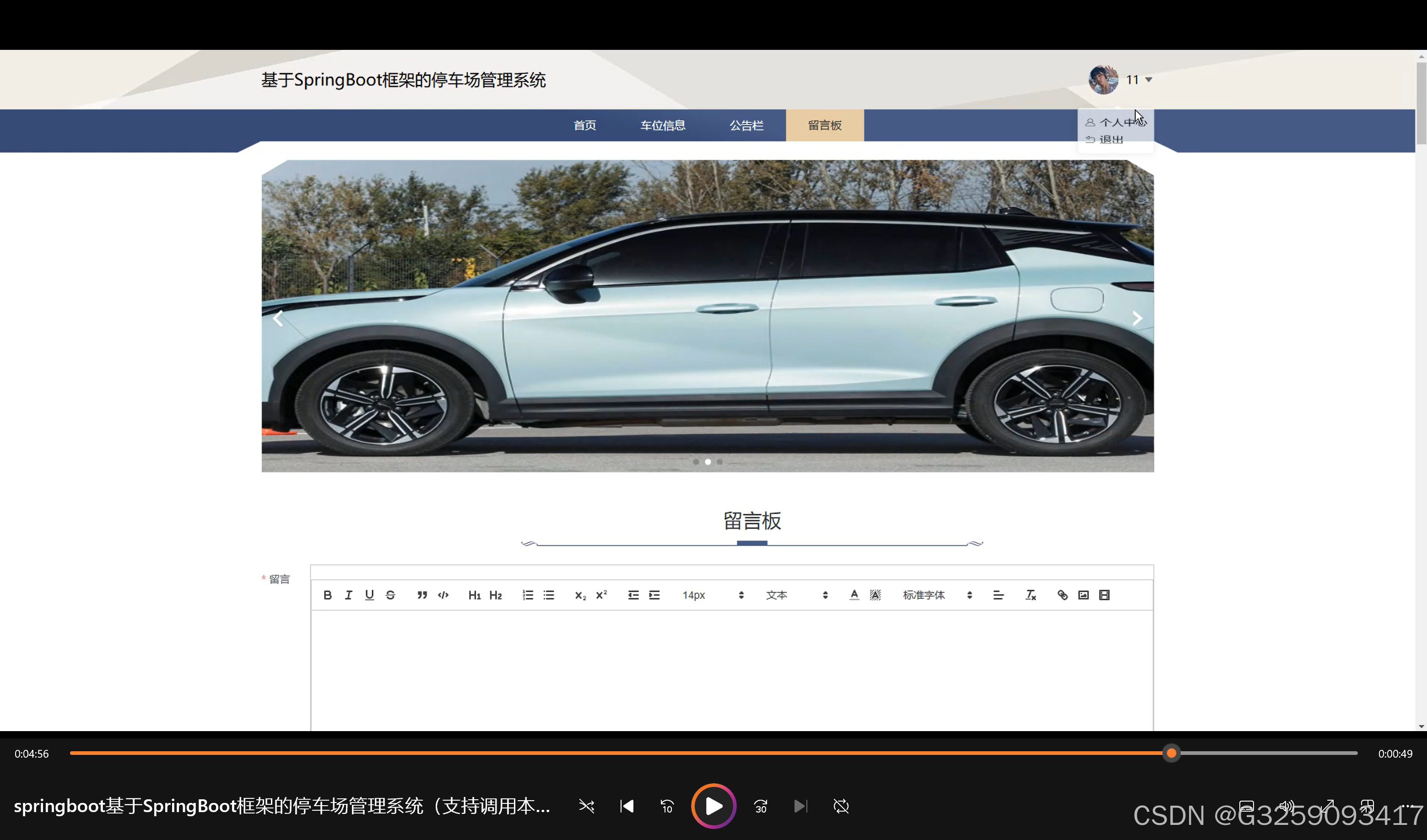Insert a video into the message
Viewport: 1427px width, 840px height.
pyautogui.click(x=1104, y=595)
